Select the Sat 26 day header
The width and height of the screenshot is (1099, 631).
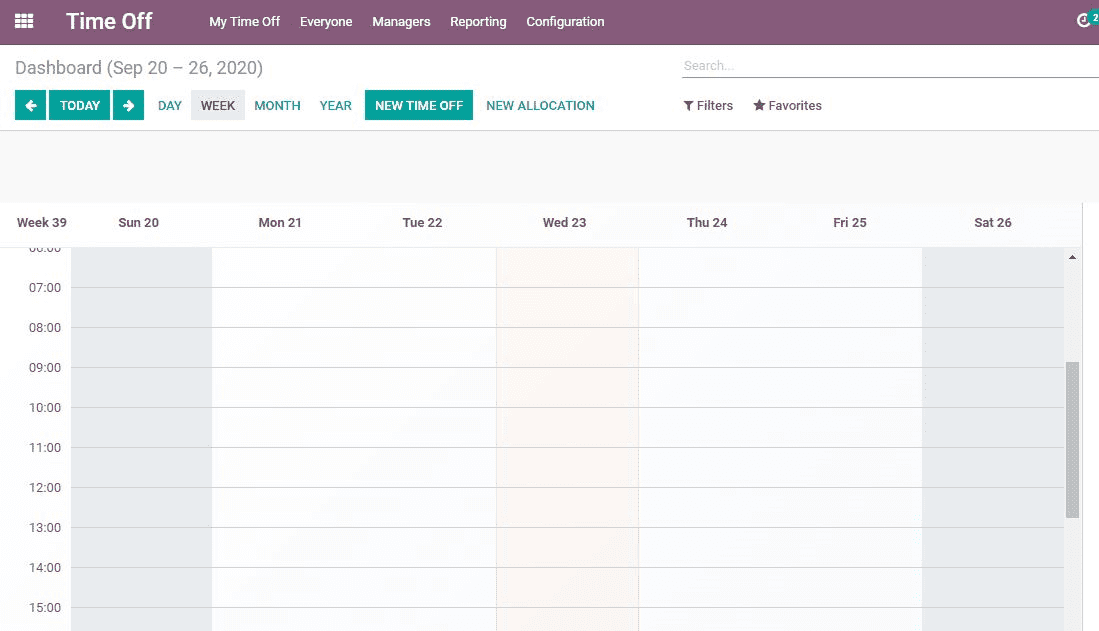click(992, 222)
